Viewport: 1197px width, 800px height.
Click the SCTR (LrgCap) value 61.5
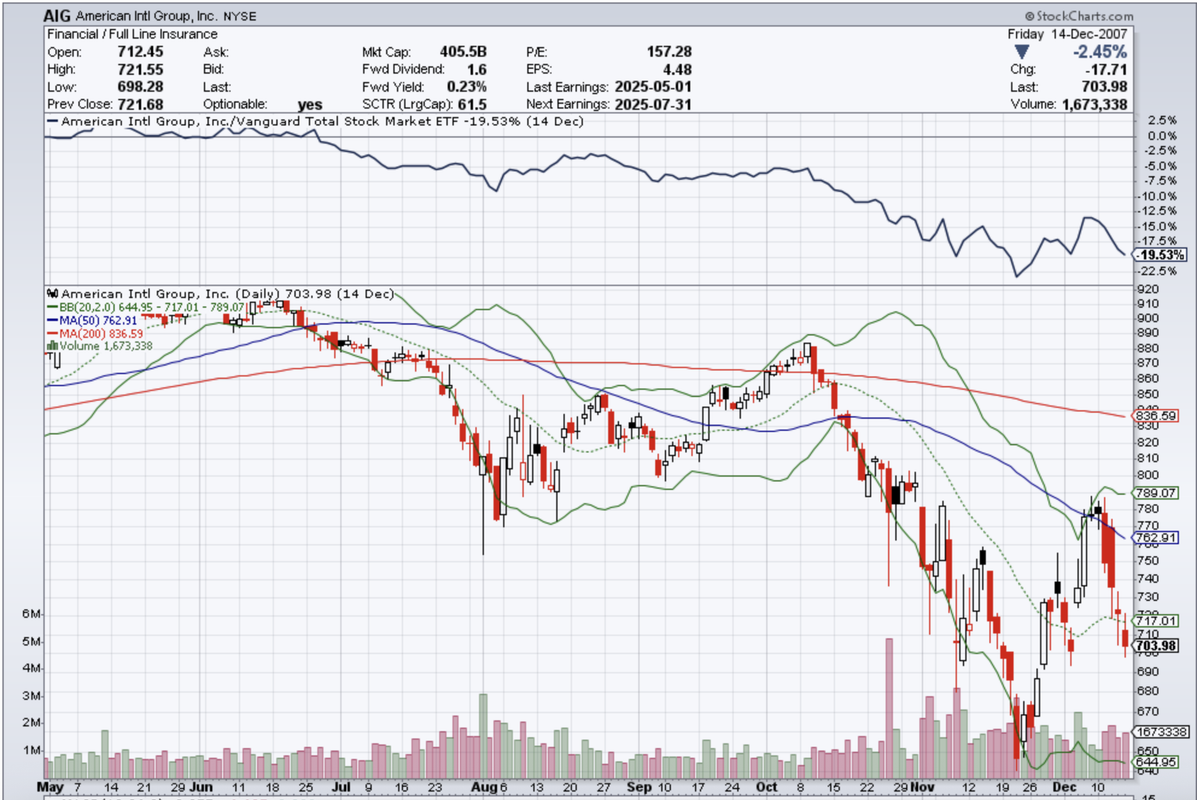(473, 105)
